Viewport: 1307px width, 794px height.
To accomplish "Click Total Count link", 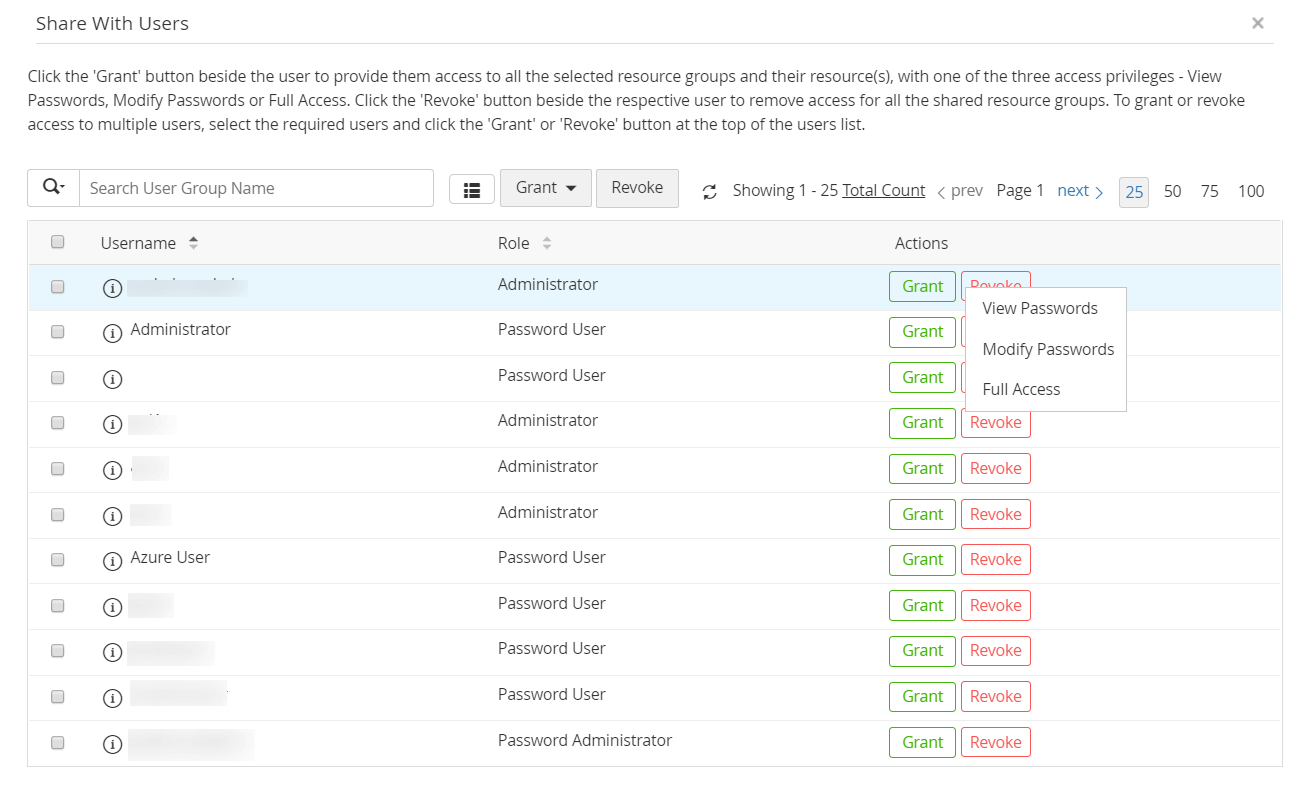I will [x=883, y=191].
